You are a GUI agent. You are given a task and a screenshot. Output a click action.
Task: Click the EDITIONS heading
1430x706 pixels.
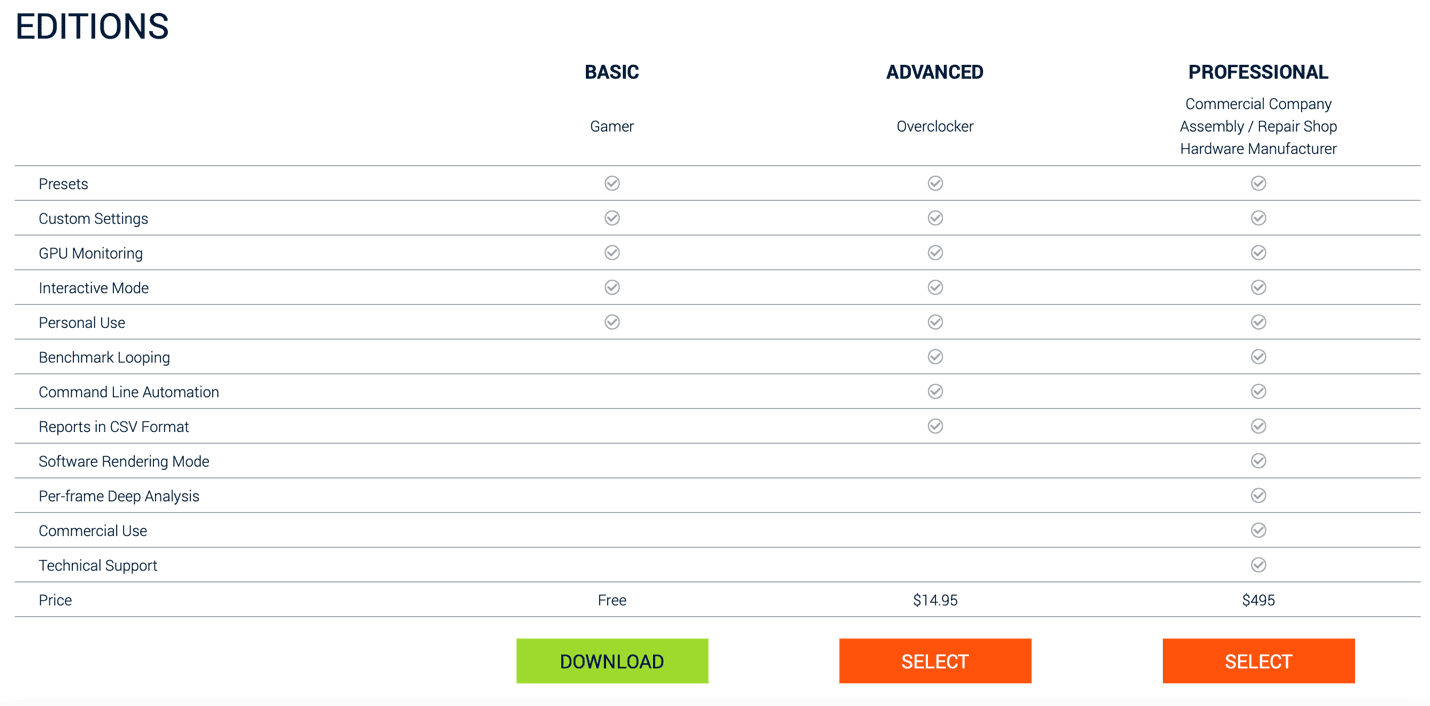click(92, 27)
